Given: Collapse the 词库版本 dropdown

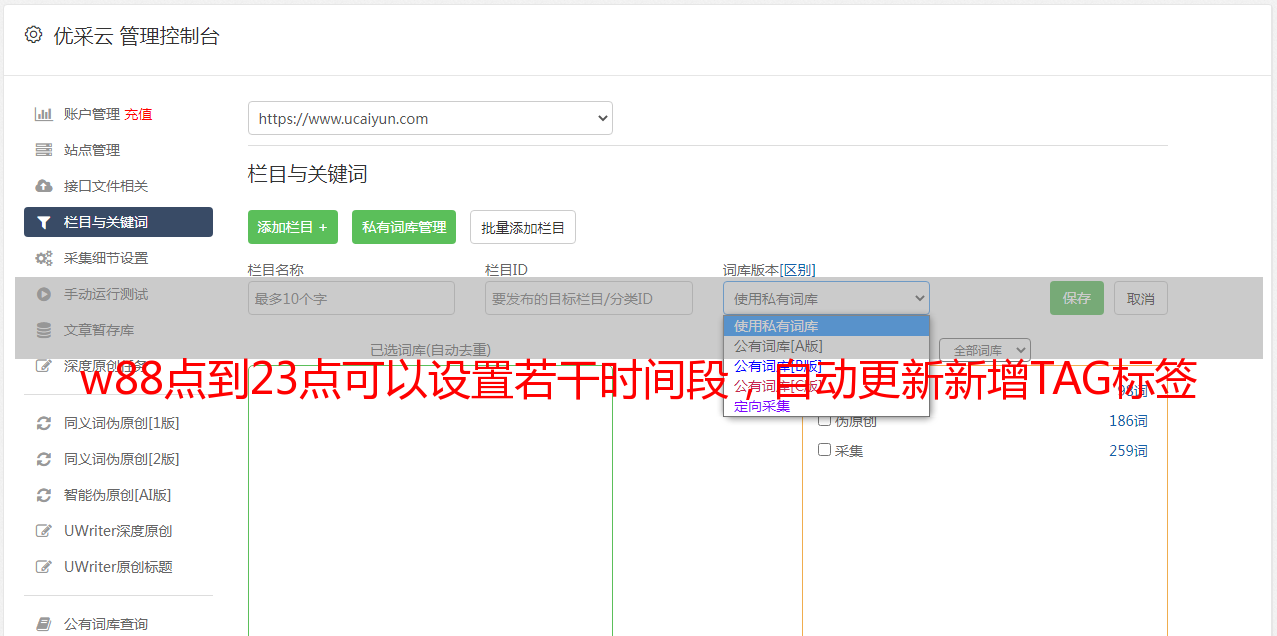Looking at the screenshot, I should coord(826,298).
